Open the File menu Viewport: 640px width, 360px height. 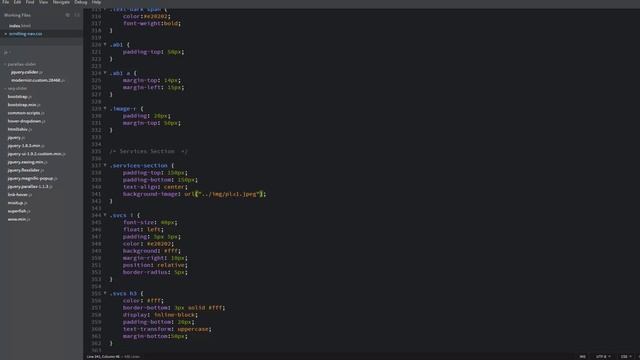click(6, 2)
